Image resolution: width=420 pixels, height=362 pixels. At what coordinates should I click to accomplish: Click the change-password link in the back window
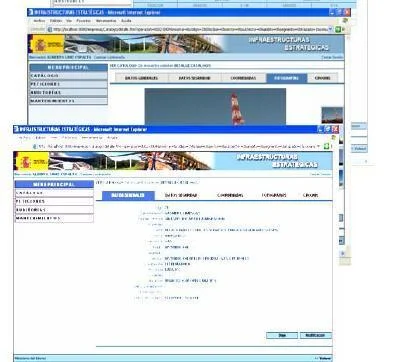(x=109, y=57)
